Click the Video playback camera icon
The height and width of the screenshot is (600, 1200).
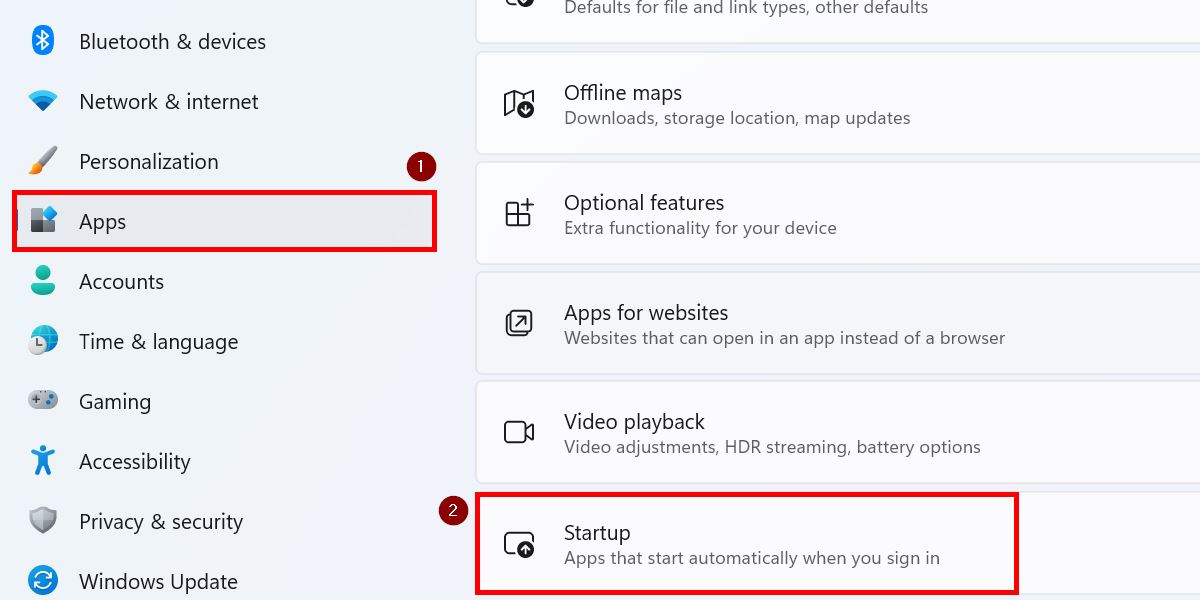518,432
